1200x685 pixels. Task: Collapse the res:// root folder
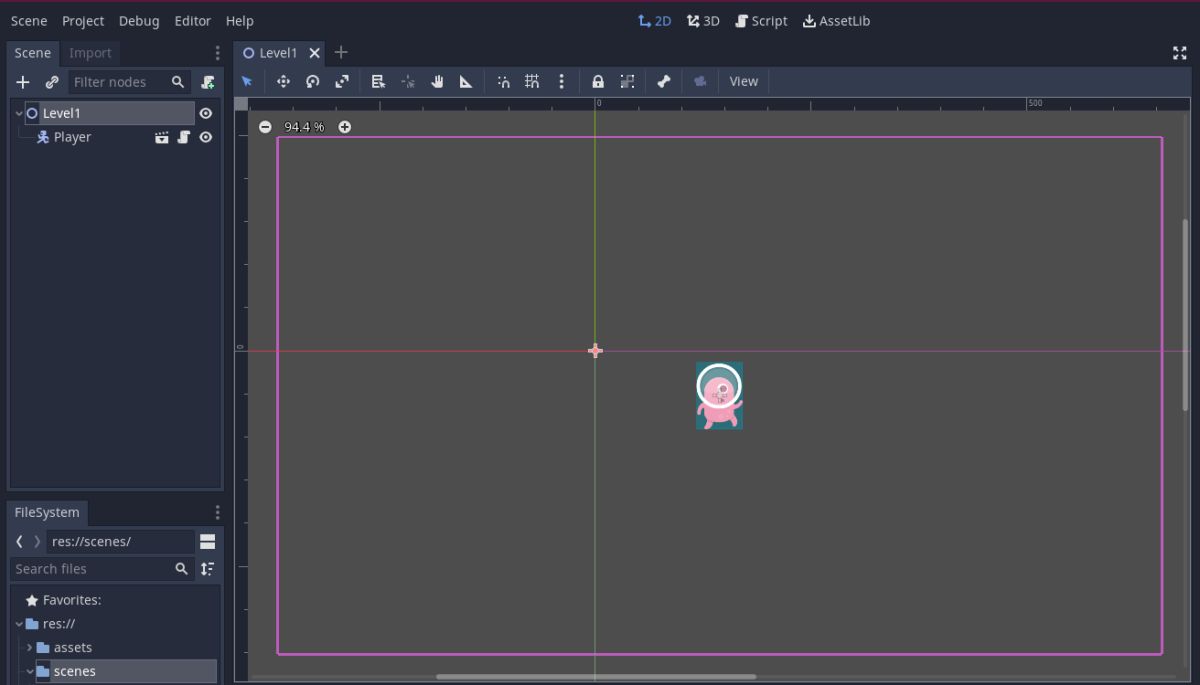click(x=19, y=624)
